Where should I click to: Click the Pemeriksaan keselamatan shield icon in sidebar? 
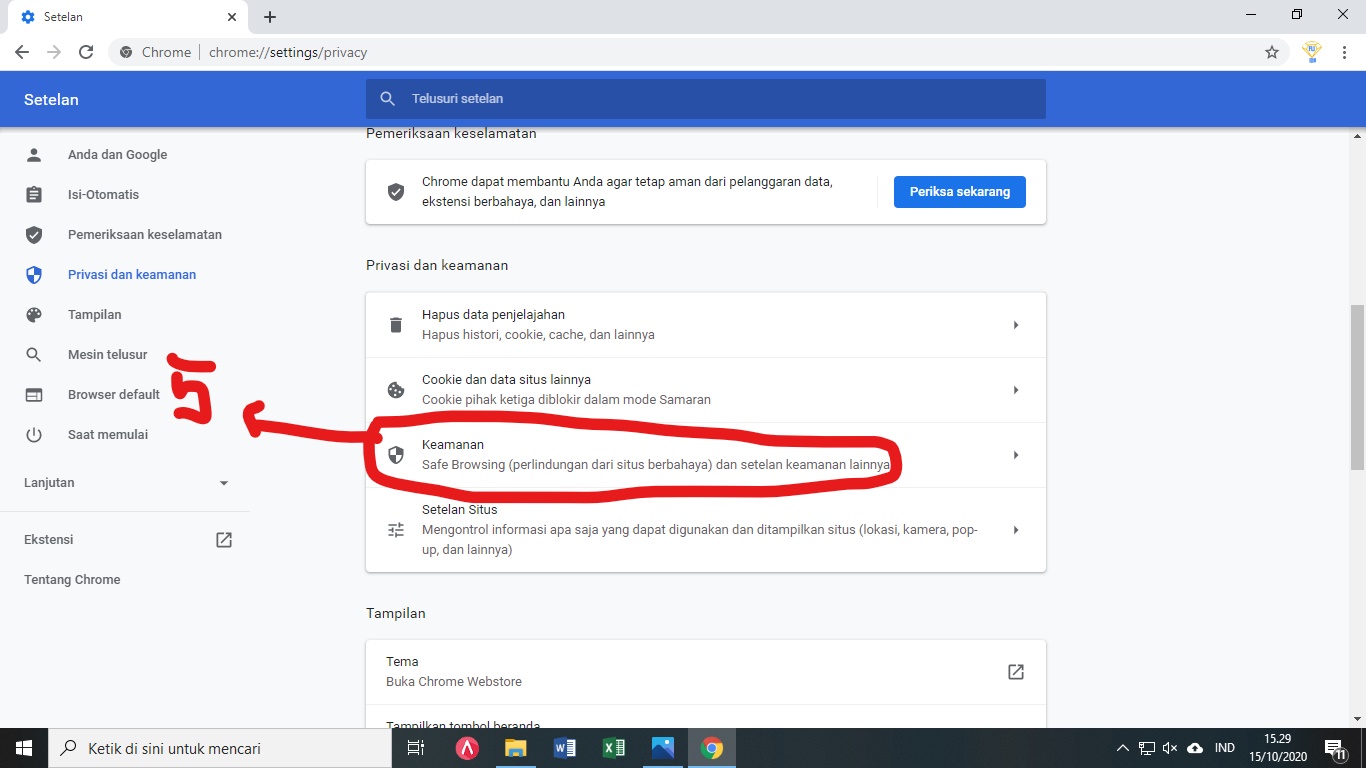(x=34, y=235)
